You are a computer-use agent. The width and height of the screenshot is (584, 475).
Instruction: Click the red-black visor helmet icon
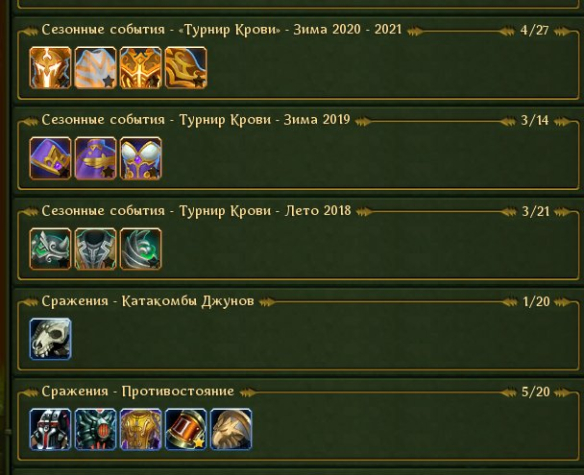[50, 429]
